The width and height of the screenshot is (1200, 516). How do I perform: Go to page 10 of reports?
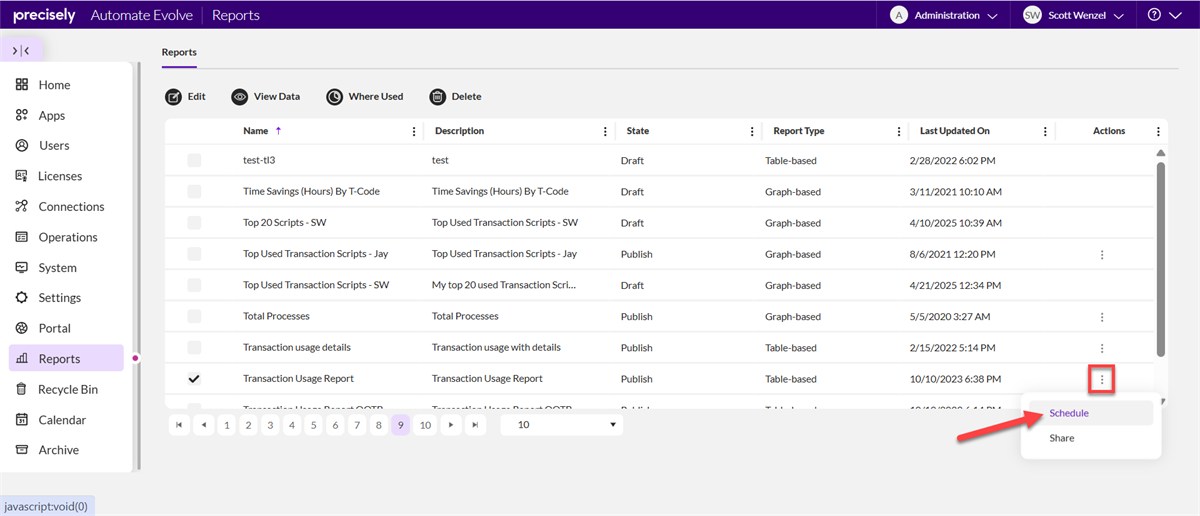point(425,425)
